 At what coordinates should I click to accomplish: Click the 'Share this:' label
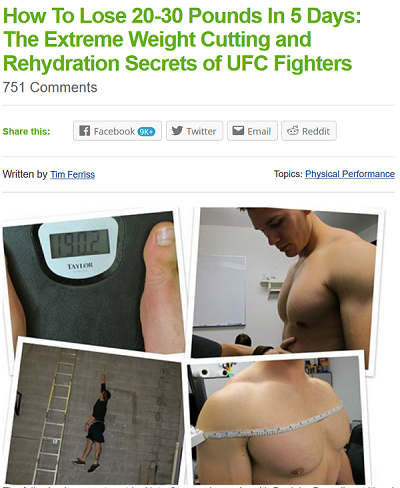click(26, 131)
